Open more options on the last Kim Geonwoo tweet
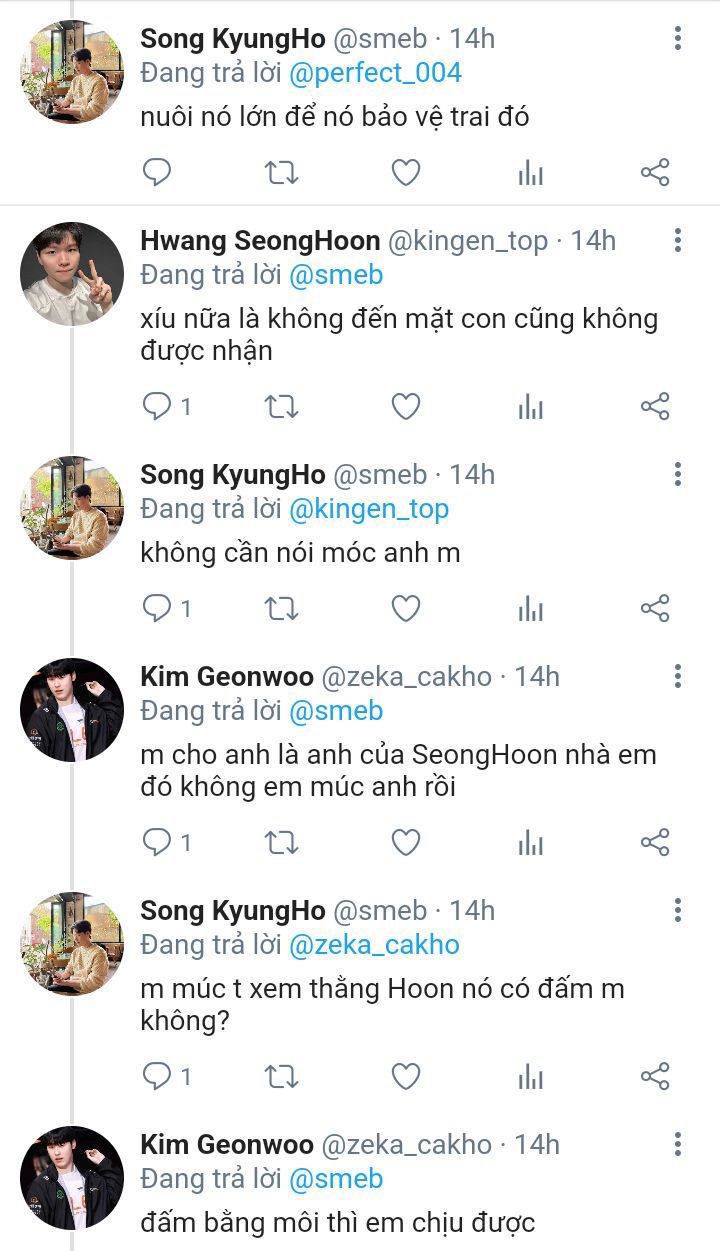The image size is (720, 1251). click(x=678, y=1145)
